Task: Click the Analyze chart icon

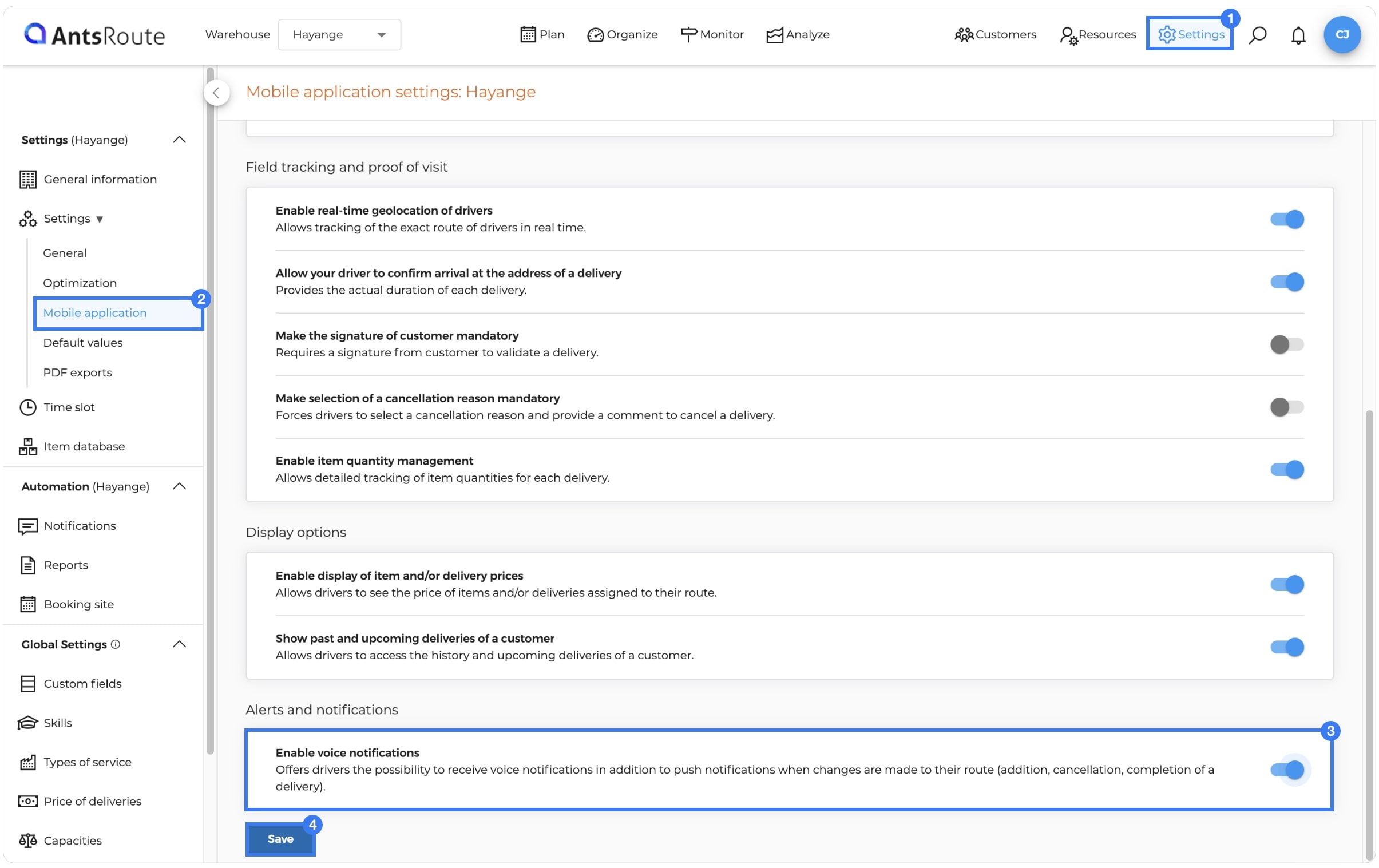Action: pyautogui.click(x=774, y=35)
